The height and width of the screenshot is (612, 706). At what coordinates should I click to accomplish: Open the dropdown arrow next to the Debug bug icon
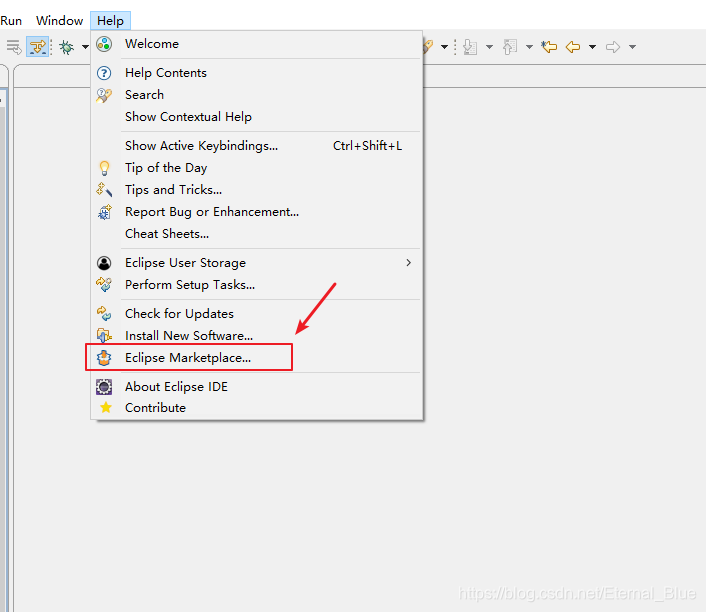(85, 47)
